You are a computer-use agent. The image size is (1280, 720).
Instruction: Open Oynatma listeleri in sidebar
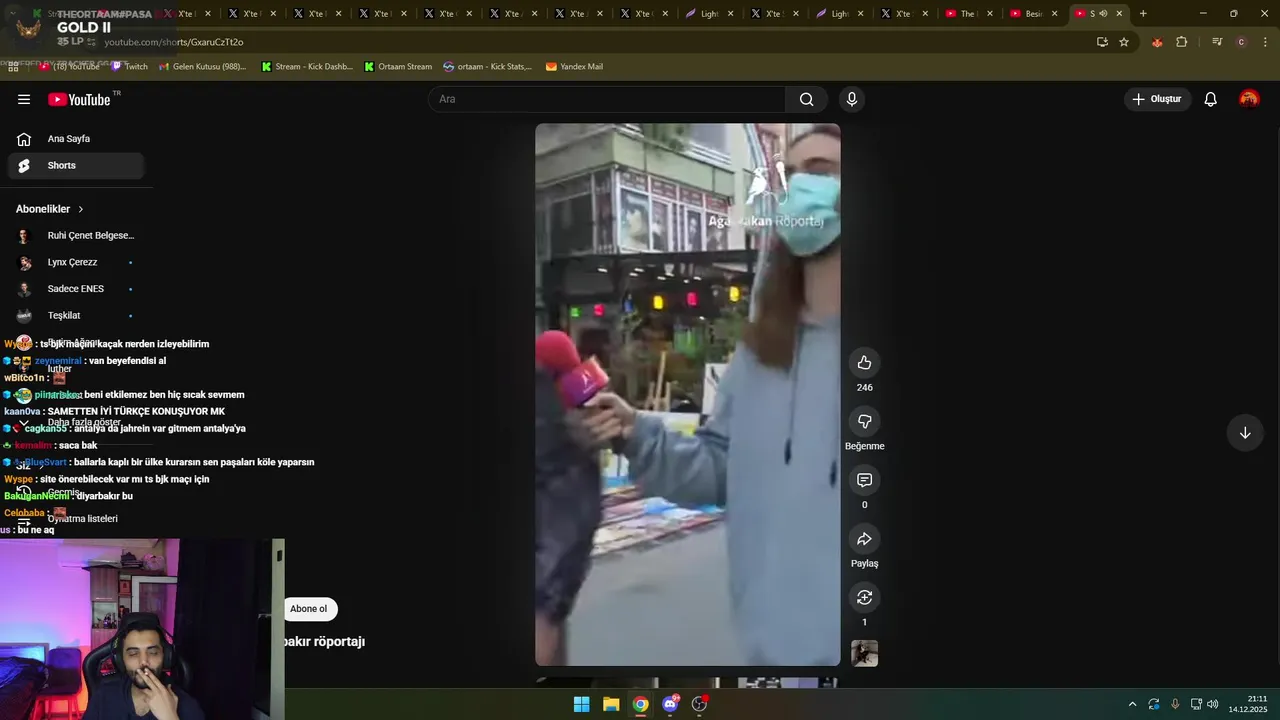click(76, 519)
